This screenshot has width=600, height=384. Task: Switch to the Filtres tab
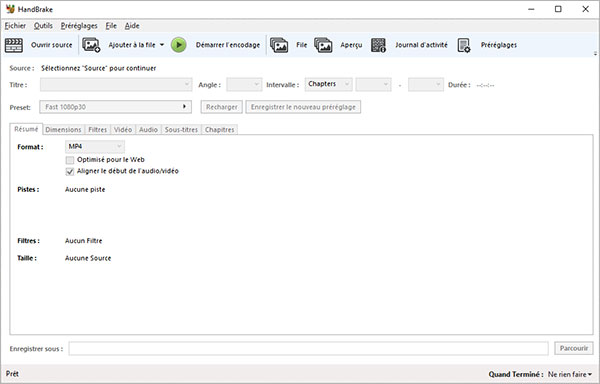pos(98,130)
